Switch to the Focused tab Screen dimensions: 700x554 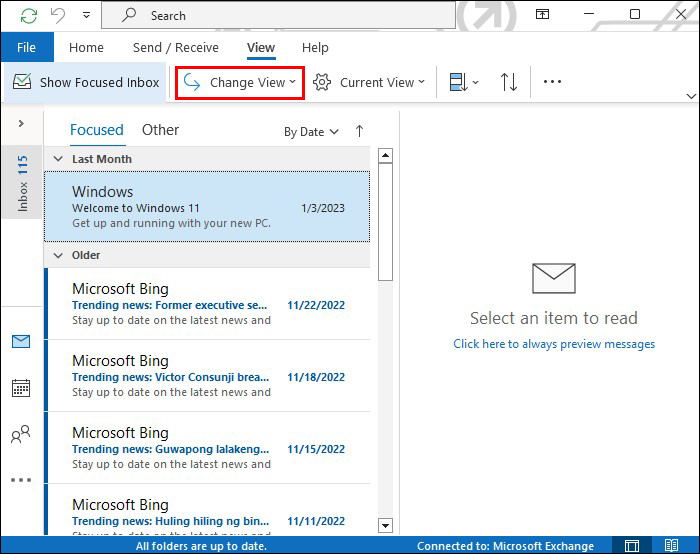coord(97,130)
